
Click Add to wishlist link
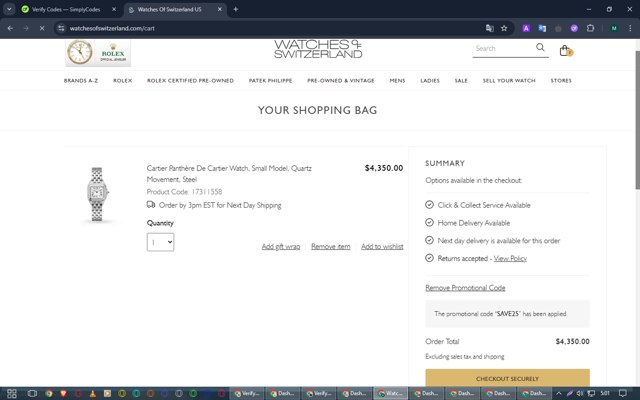pyautogui.click(x=382, y=247)
